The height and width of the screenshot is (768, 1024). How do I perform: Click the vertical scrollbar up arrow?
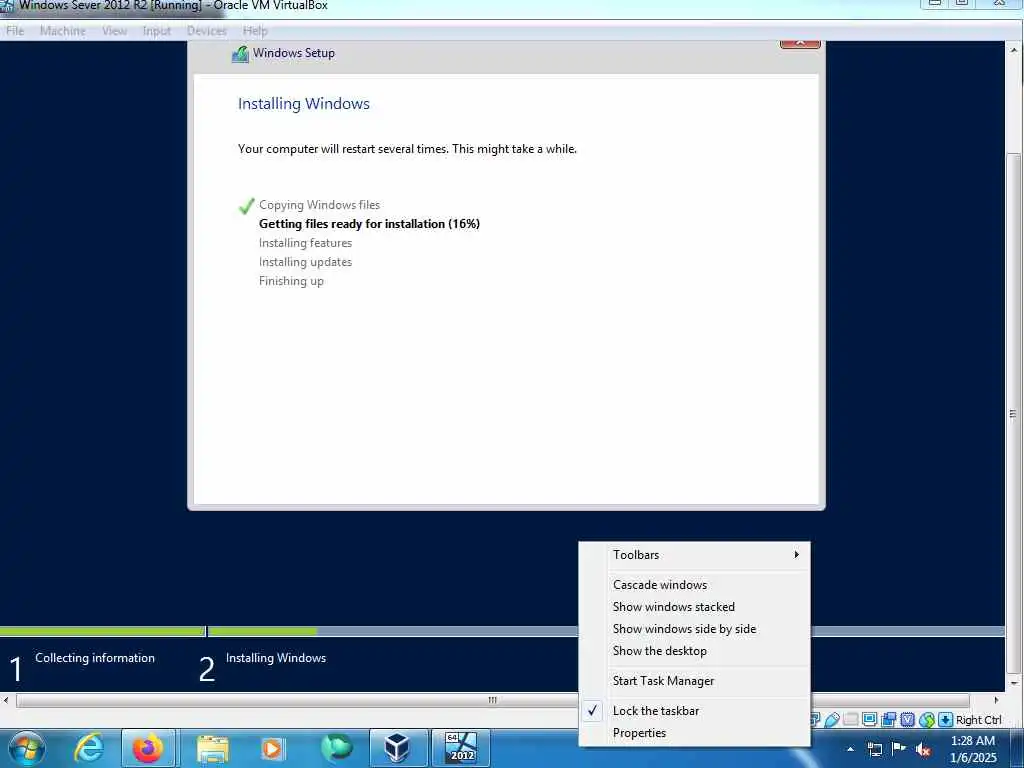tap(1013, 49)
